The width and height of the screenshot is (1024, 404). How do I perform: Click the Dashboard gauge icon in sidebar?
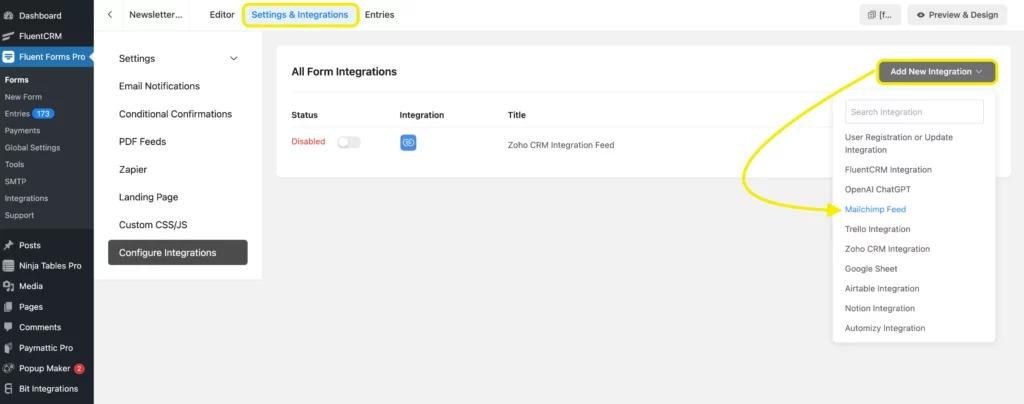[x=8, y=15]
